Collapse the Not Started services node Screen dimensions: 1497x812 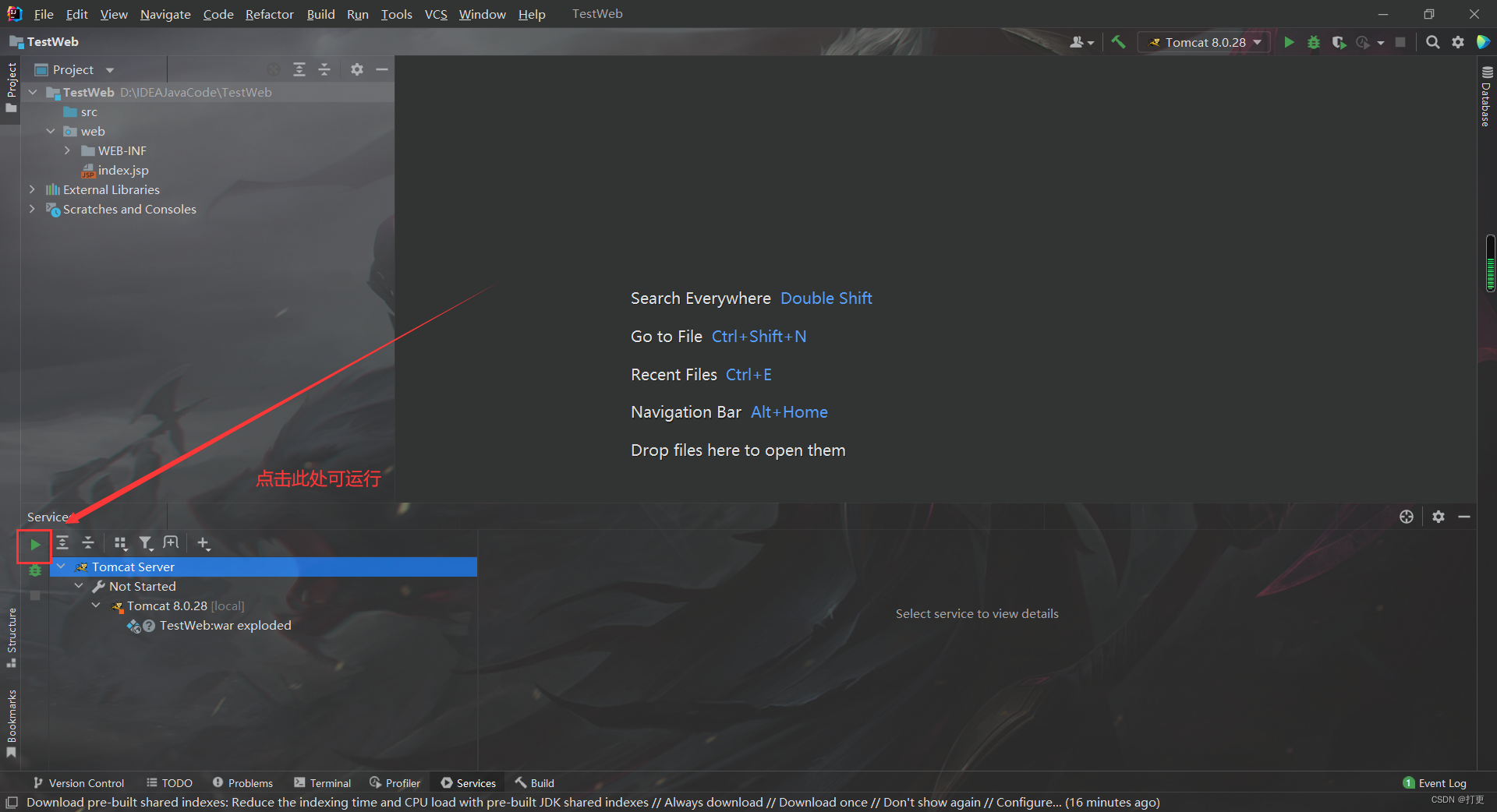click(x=79, y=586)
